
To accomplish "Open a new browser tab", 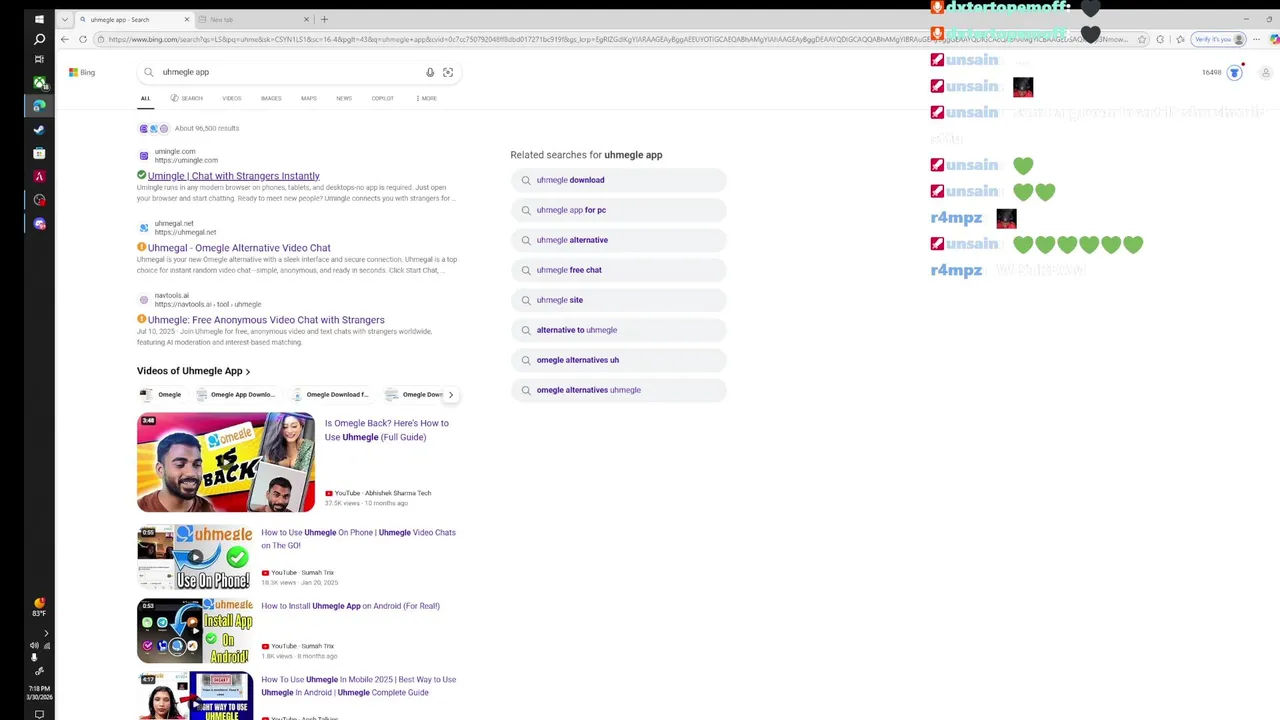I will (324, 19).
